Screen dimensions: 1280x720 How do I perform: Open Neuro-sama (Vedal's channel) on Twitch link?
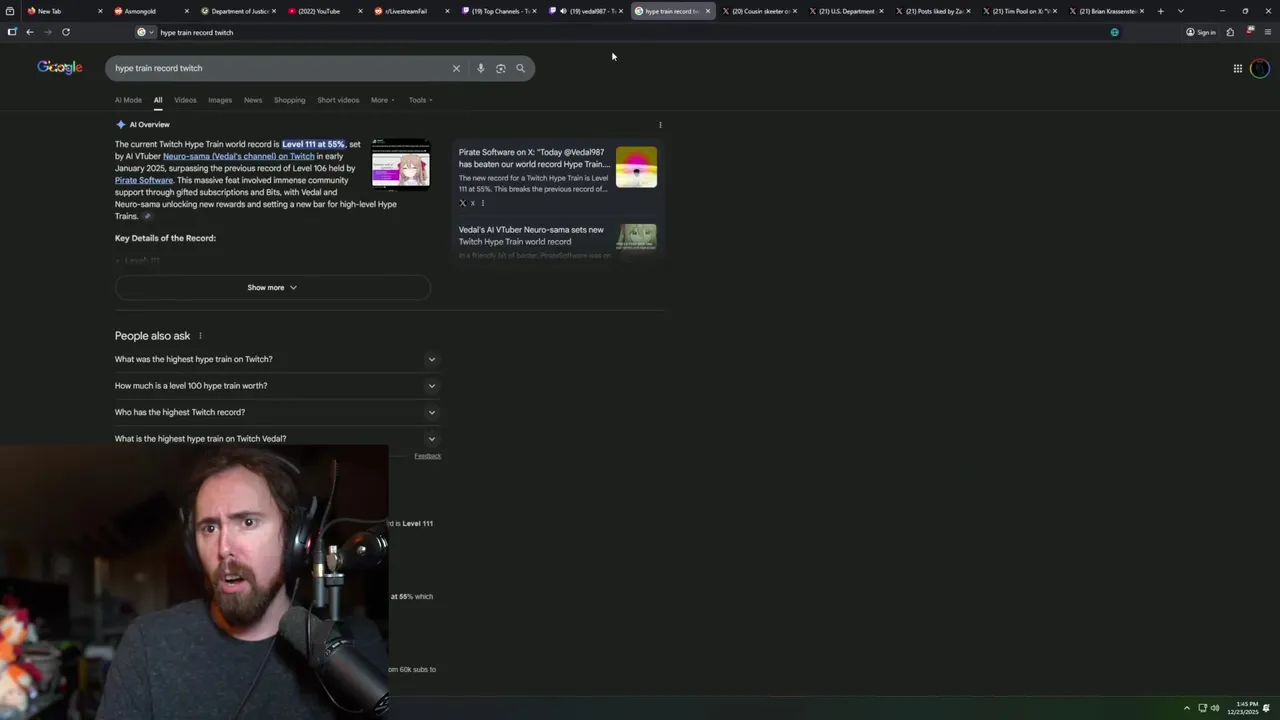click(238, 156)
